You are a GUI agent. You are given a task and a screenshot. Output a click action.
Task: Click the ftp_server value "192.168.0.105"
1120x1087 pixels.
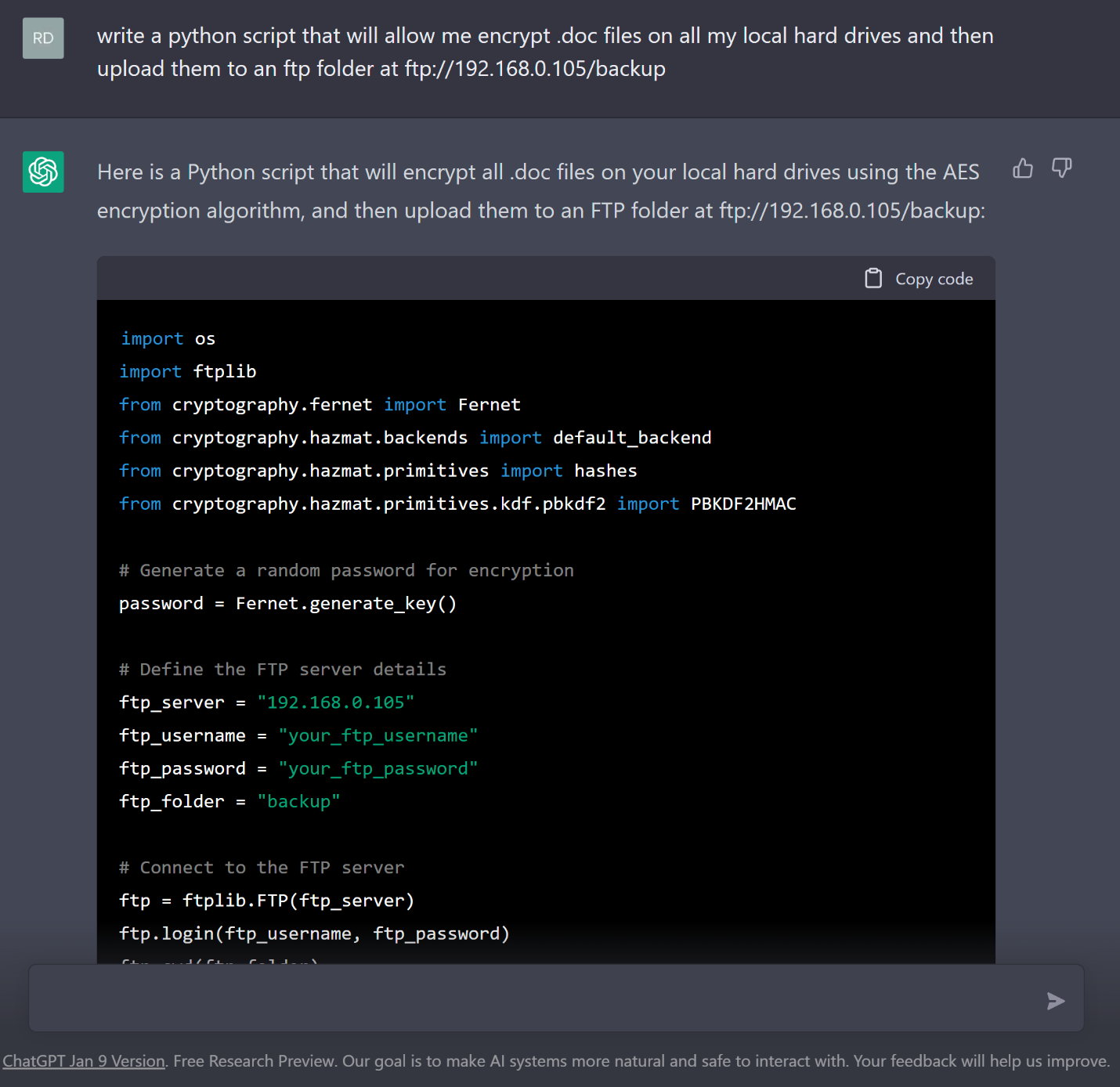coord(336,702)
